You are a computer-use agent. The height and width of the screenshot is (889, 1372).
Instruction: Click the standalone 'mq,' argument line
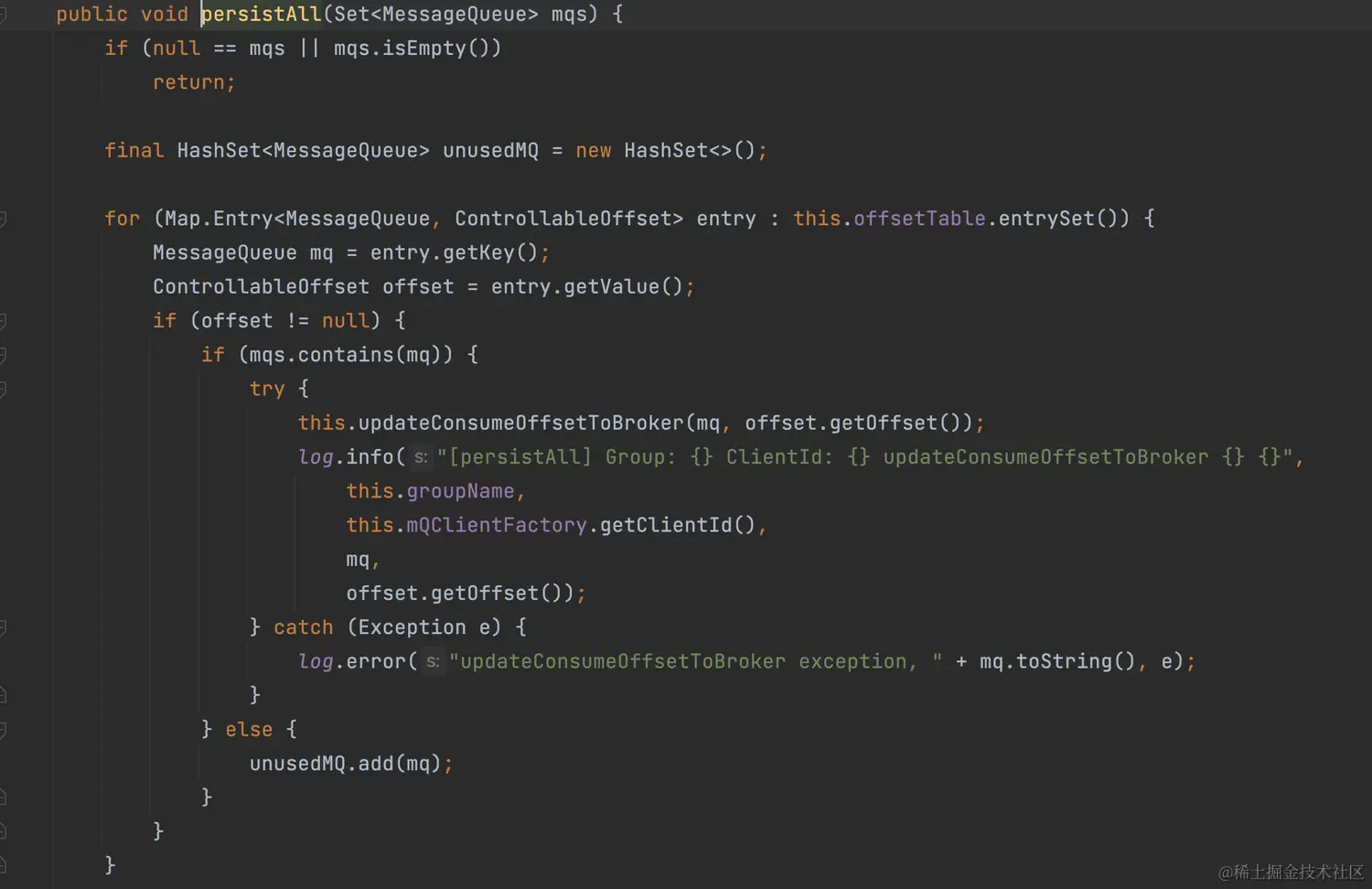coord(362,559)
